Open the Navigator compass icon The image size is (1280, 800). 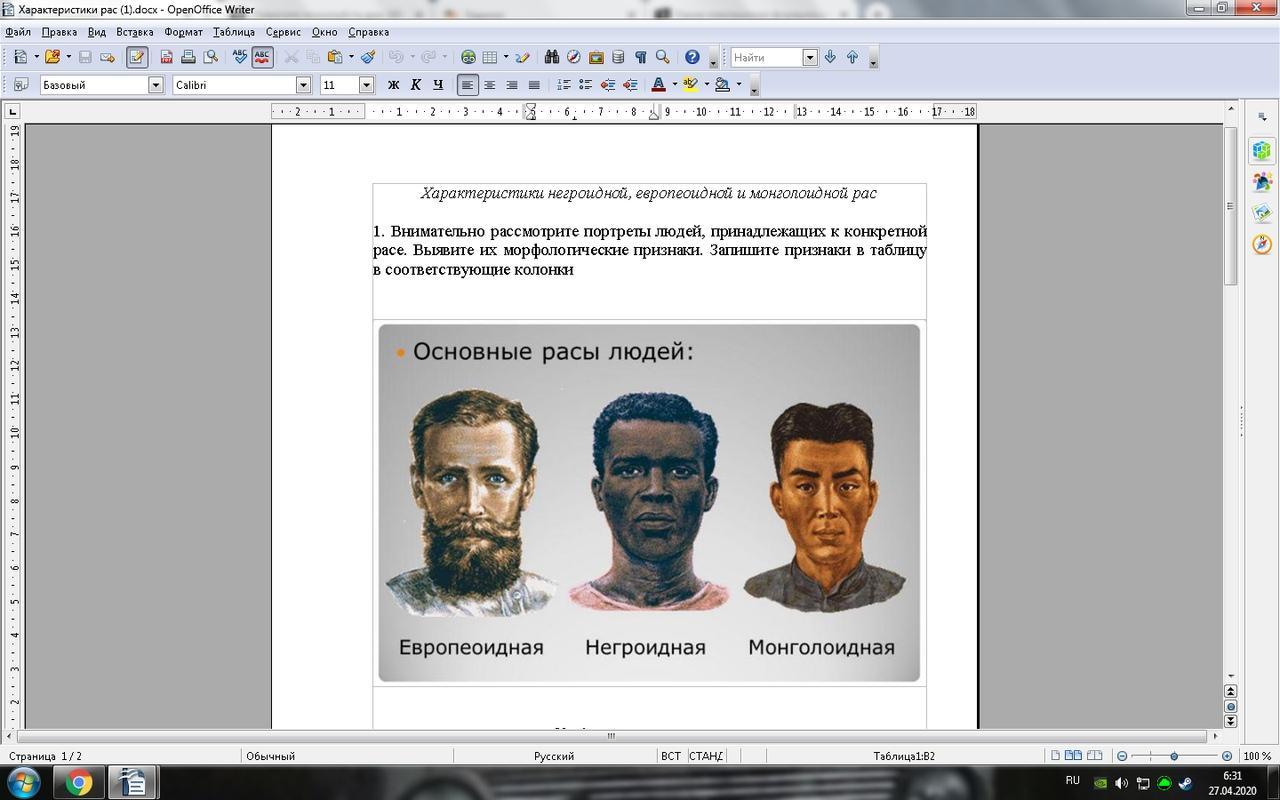[x=573, y=57]
